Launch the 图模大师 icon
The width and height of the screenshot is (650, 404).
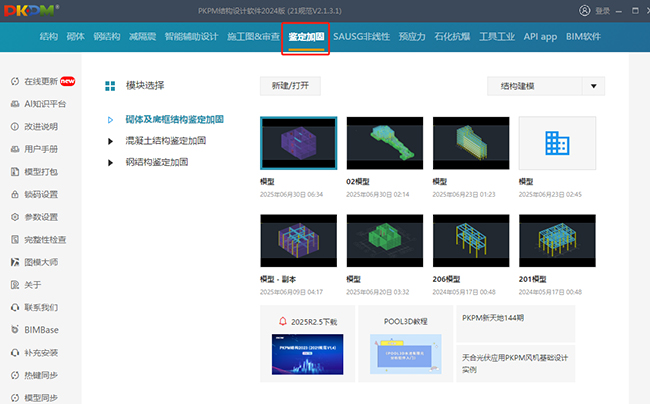[x=15, y=262]
